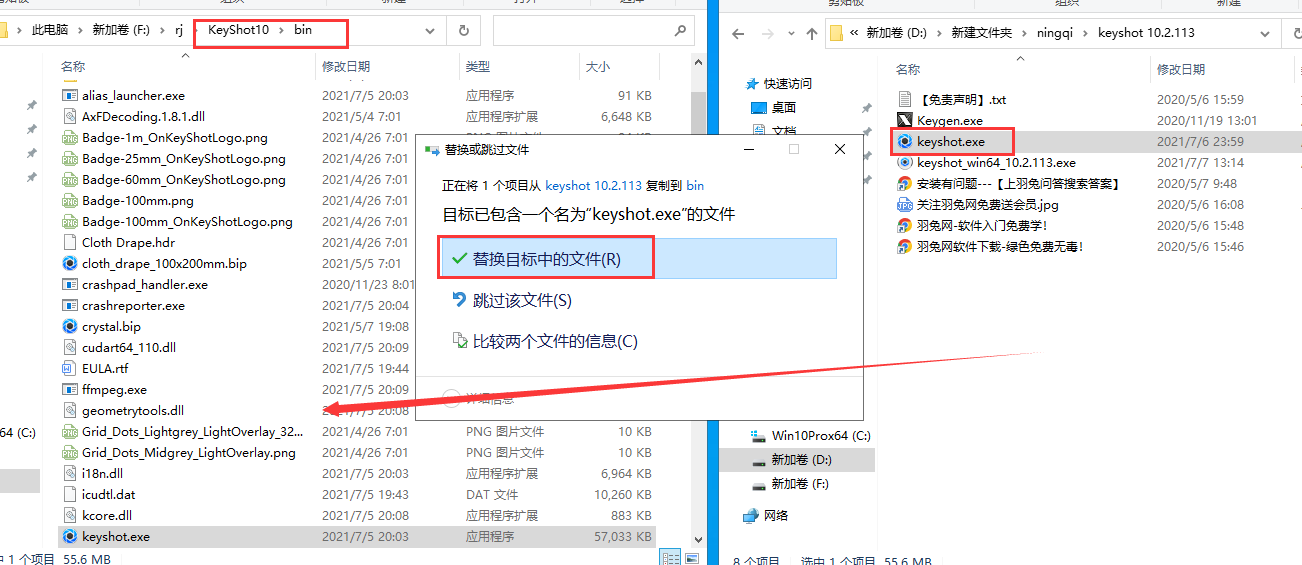Click 安装有问题 shortcut icon

point(904,184)
